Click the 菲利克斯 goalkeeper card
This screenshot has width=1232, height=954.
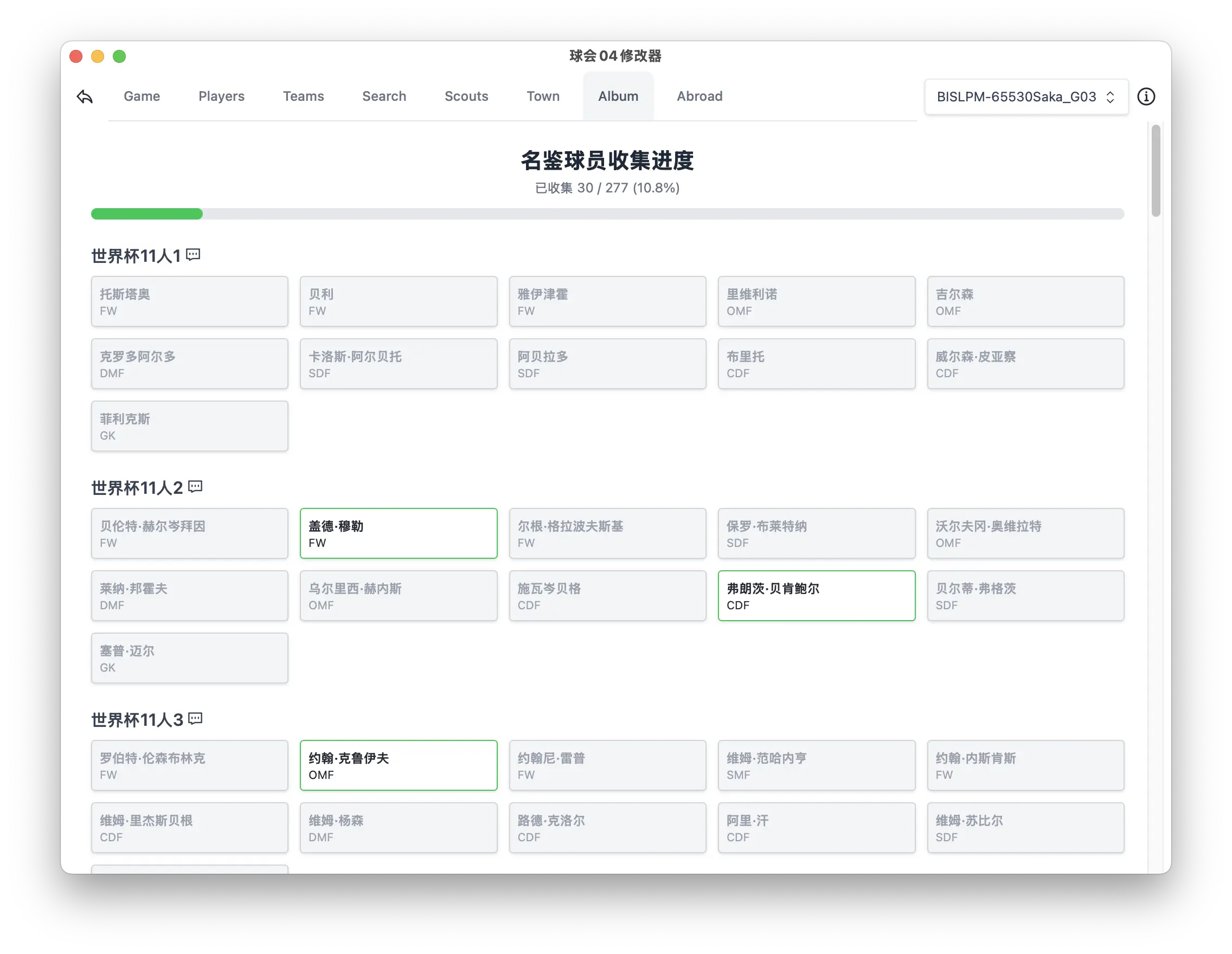pyautogui.click(x=189, y=426)
